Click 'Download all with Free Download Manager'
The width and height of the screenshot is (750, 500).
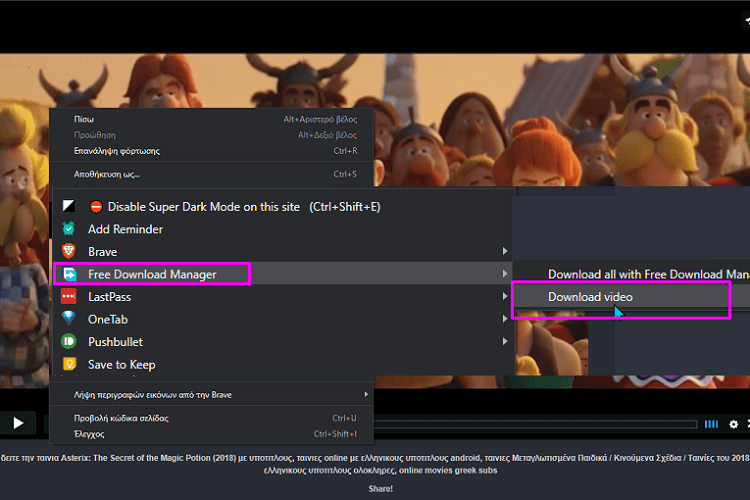coord(632,274)
